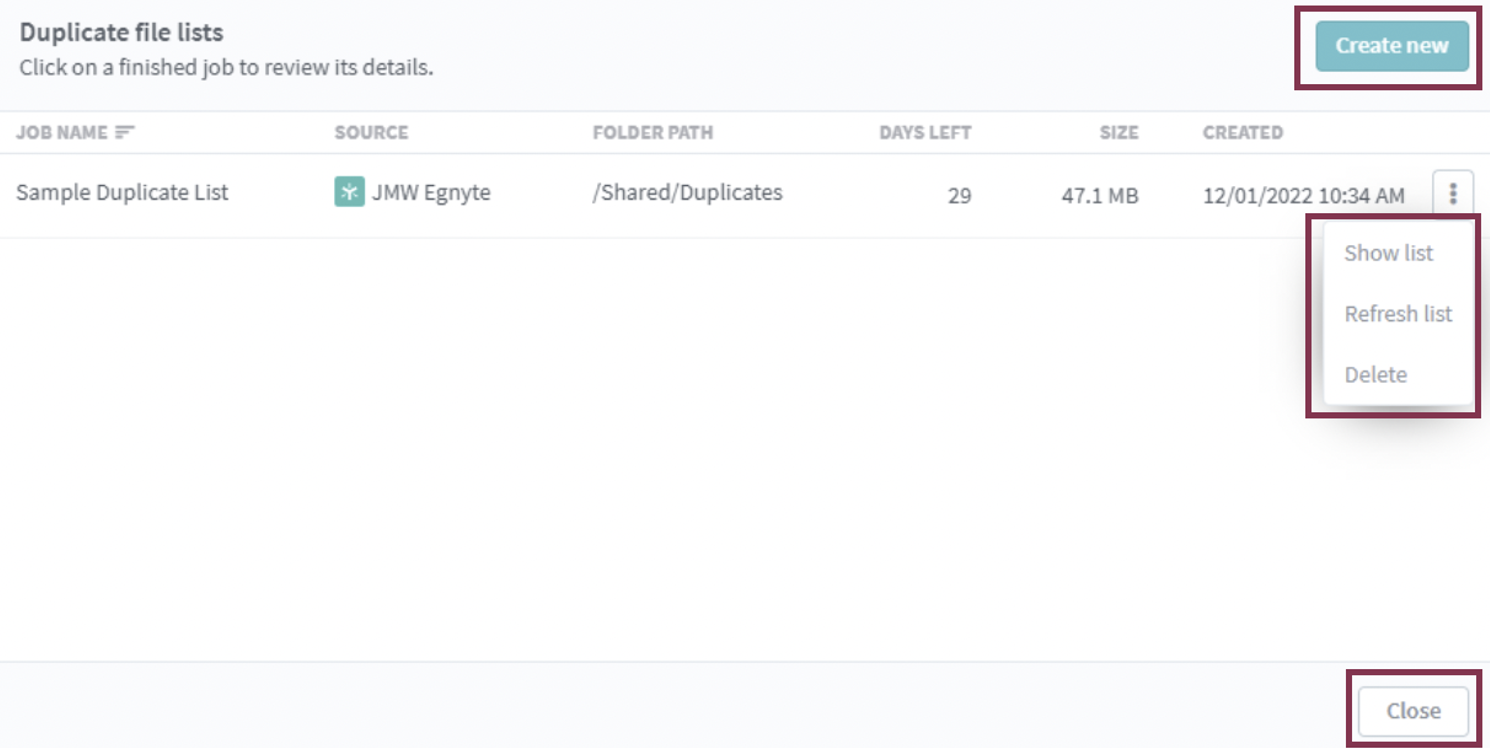Open the Sample Duplicate List job
The width and height of the screenshot is (1490, 748).
tap(122, 192)
